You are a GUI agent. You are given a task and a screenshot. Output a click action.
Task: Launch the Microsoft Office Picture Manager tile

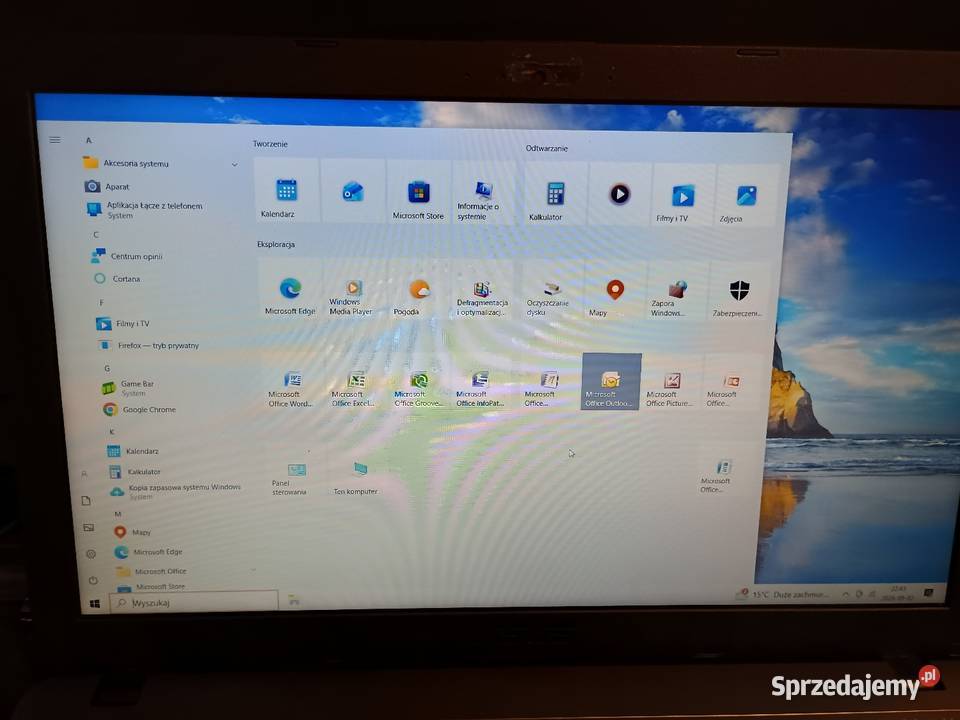(x=672, y=382)
